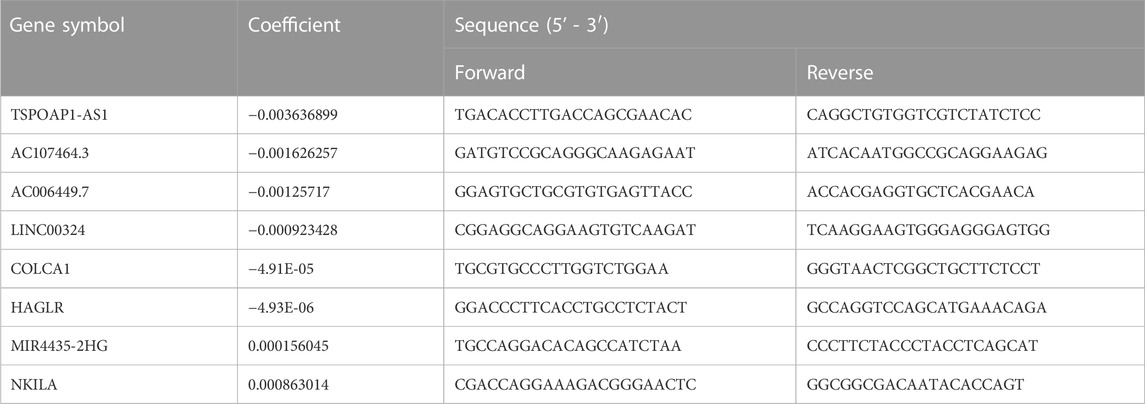
Task: Select the TSPOAP1-AS1 gene cell
Action: [x=118, y=115]
